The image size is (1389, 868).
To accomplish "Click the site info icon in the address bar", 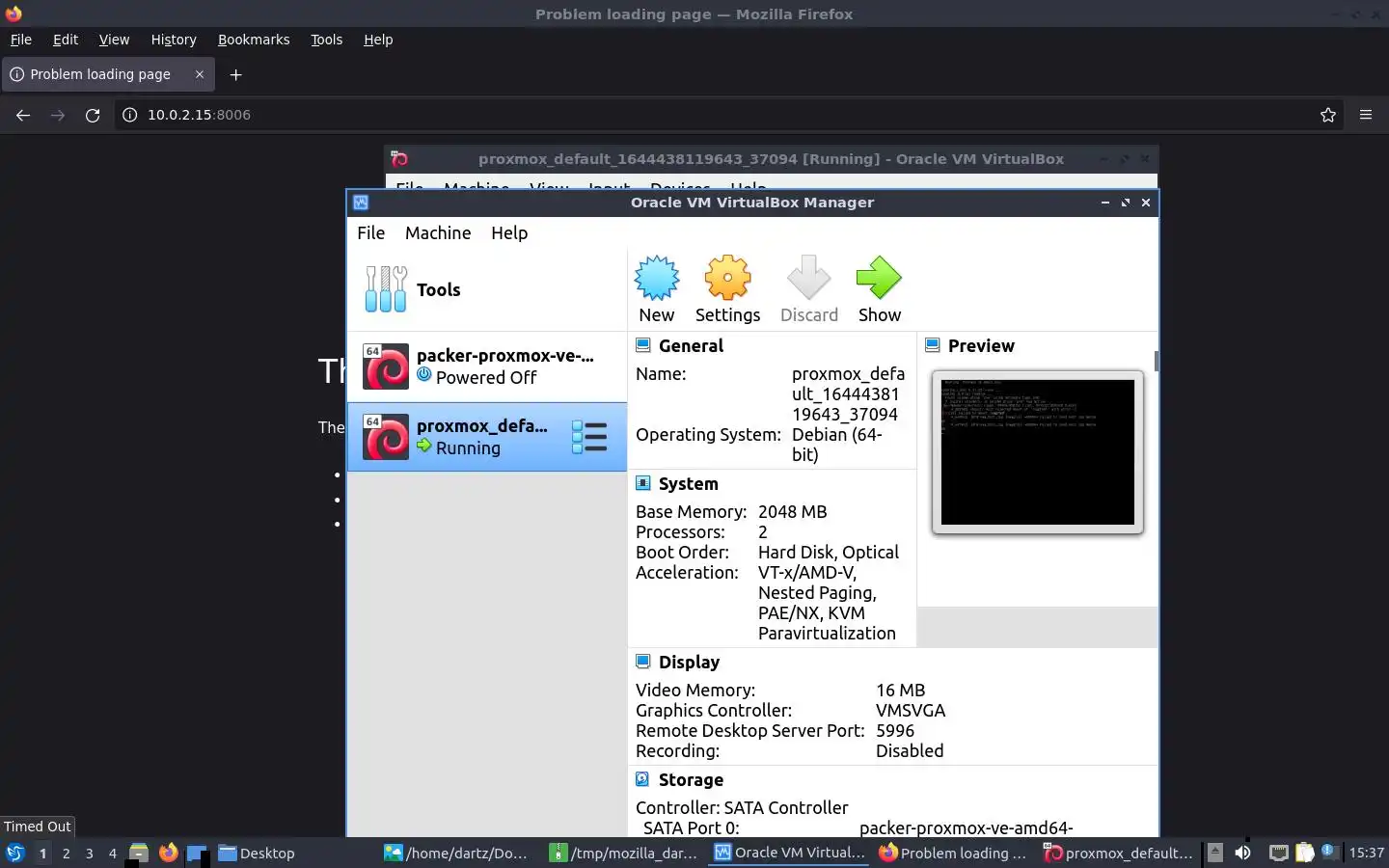I will (129, 115).
